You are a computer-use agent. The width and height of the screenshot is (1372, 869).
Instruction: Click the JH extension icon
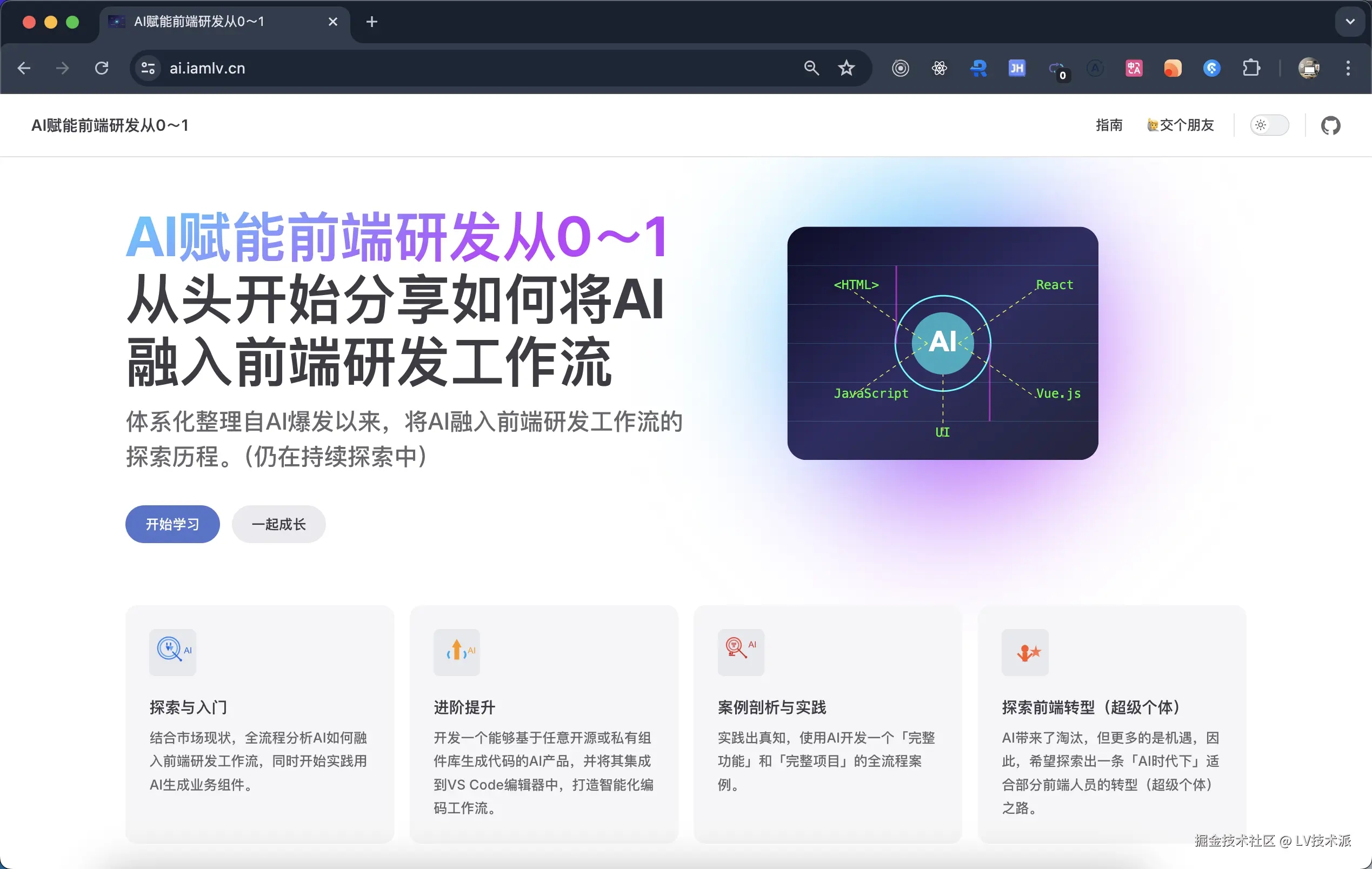(x=1016, y=68)
